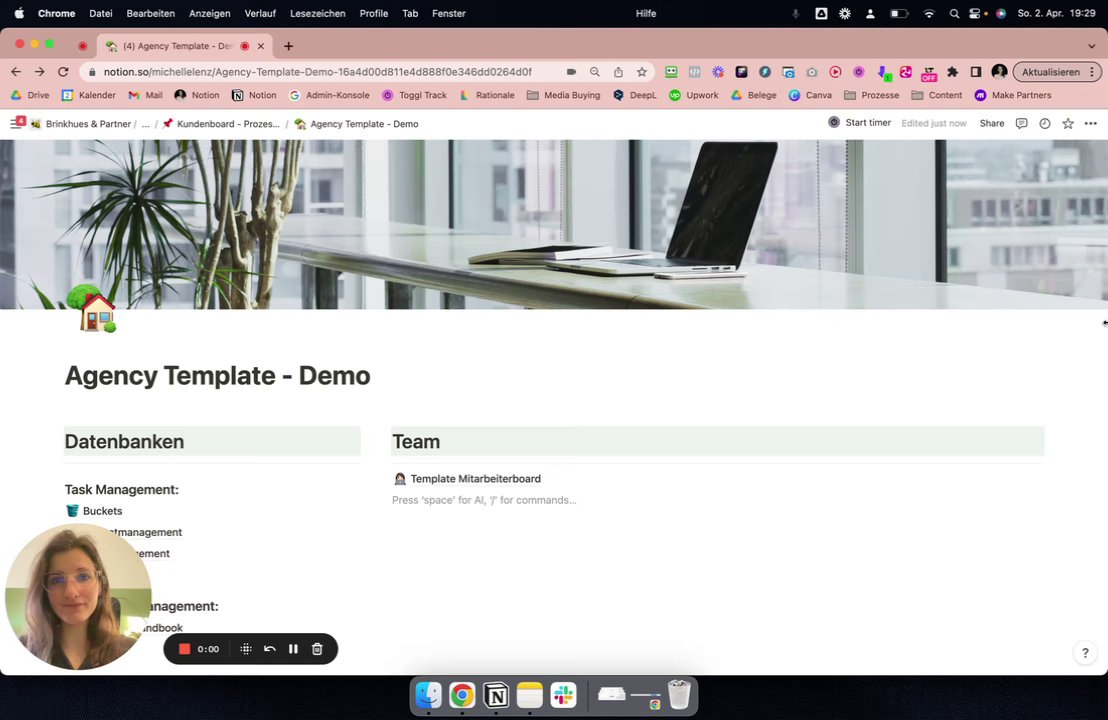
Task: Open Chrome extensions puzzle icon
Action: 953,71
